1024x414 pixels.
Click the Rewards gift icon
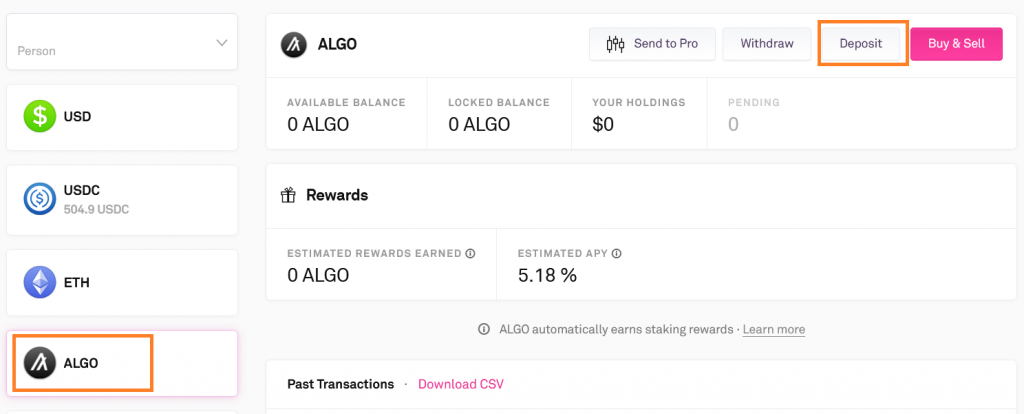pos(288,195)
